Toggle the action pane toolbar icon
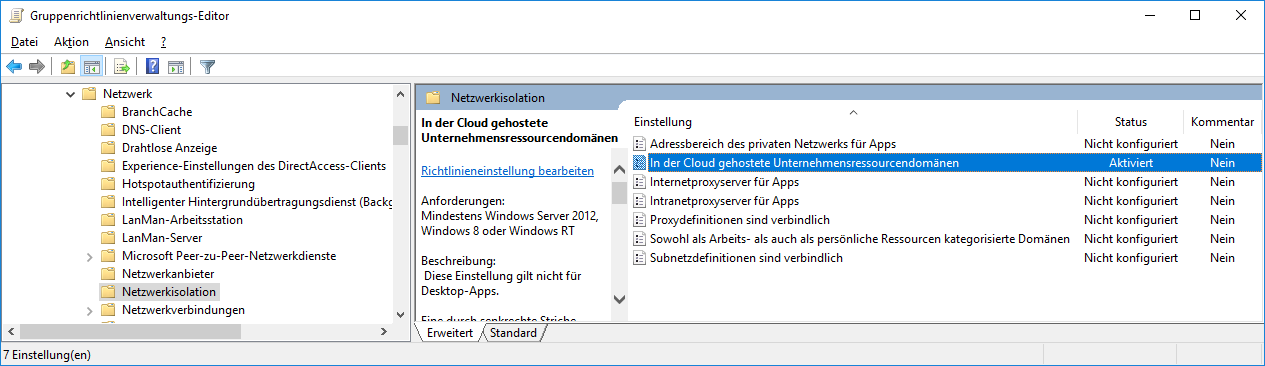The image size is (1265, 366). click(x=176, y=67)
